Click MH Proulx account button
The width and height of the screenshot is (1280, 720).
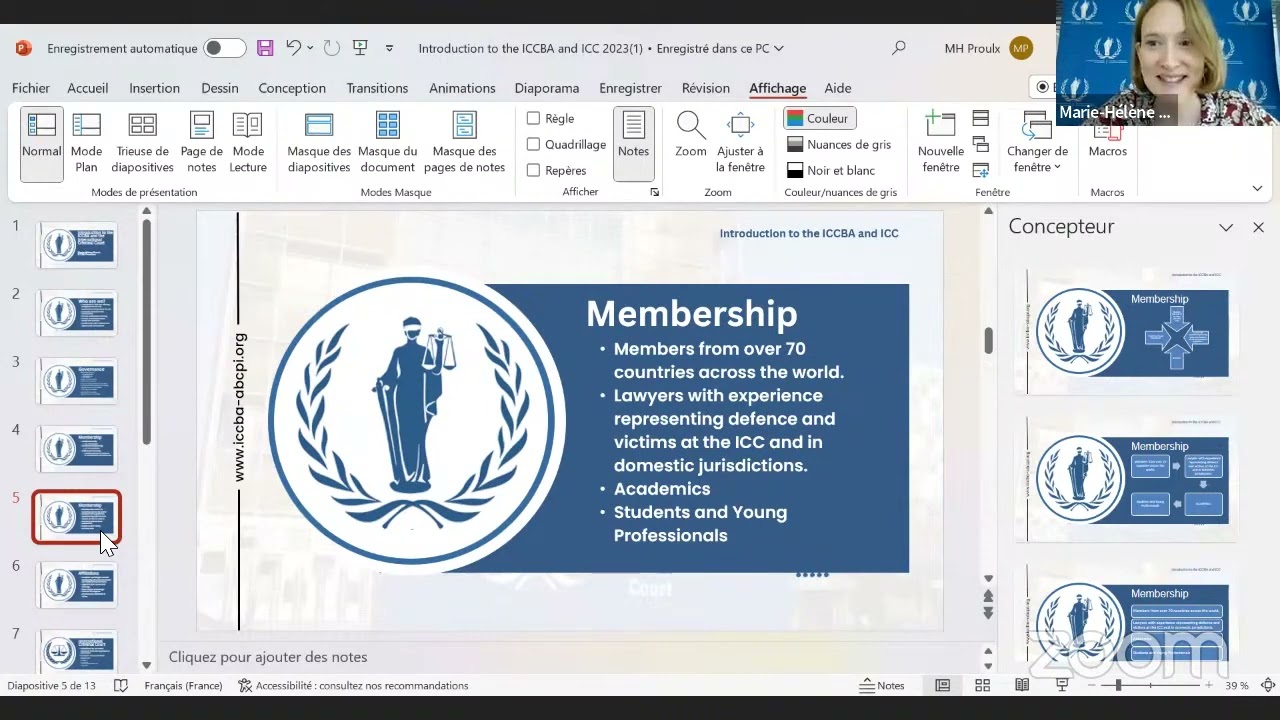click(x=988, y=48)
